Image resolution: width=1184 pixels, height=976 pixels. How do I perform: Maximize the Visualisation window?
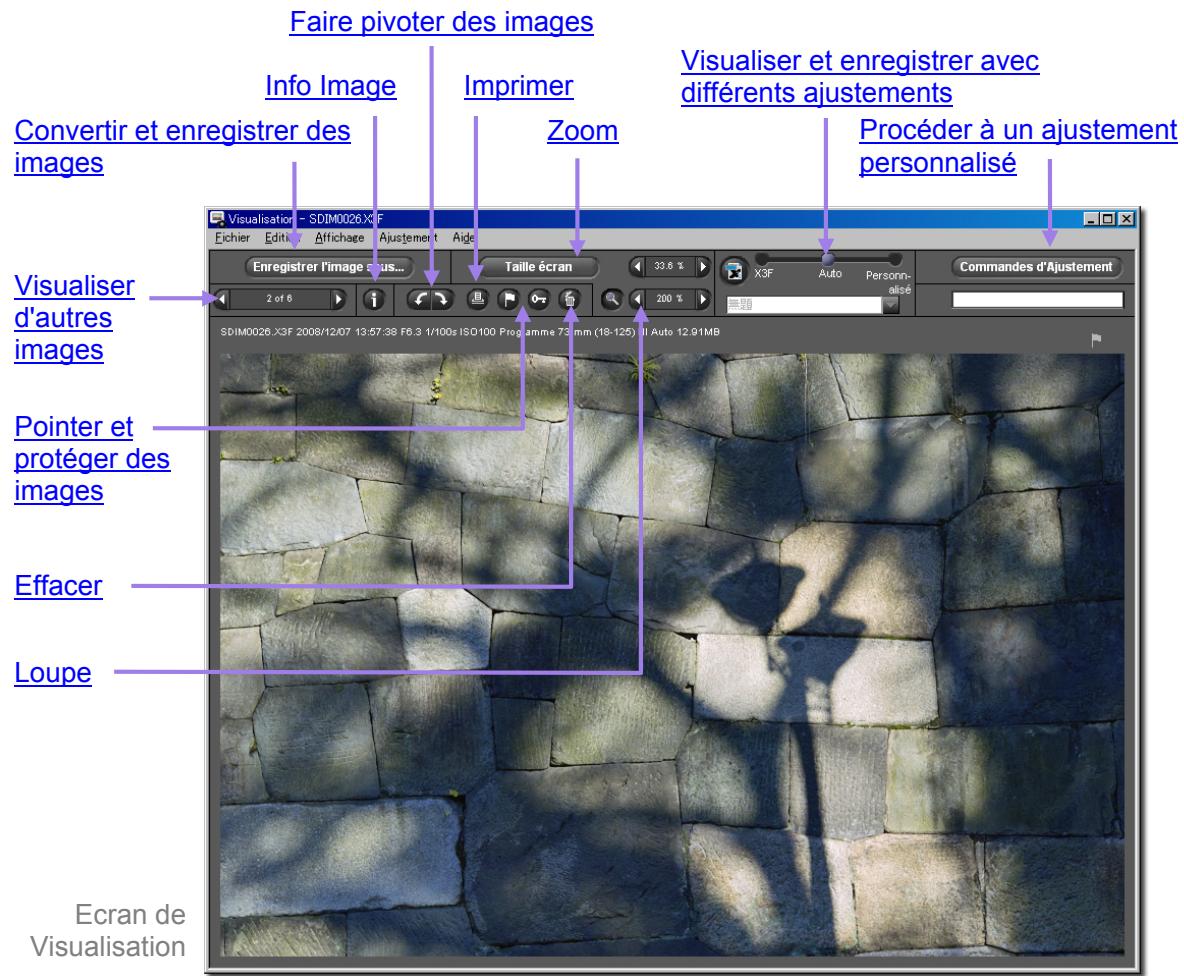pos(1108,219)
